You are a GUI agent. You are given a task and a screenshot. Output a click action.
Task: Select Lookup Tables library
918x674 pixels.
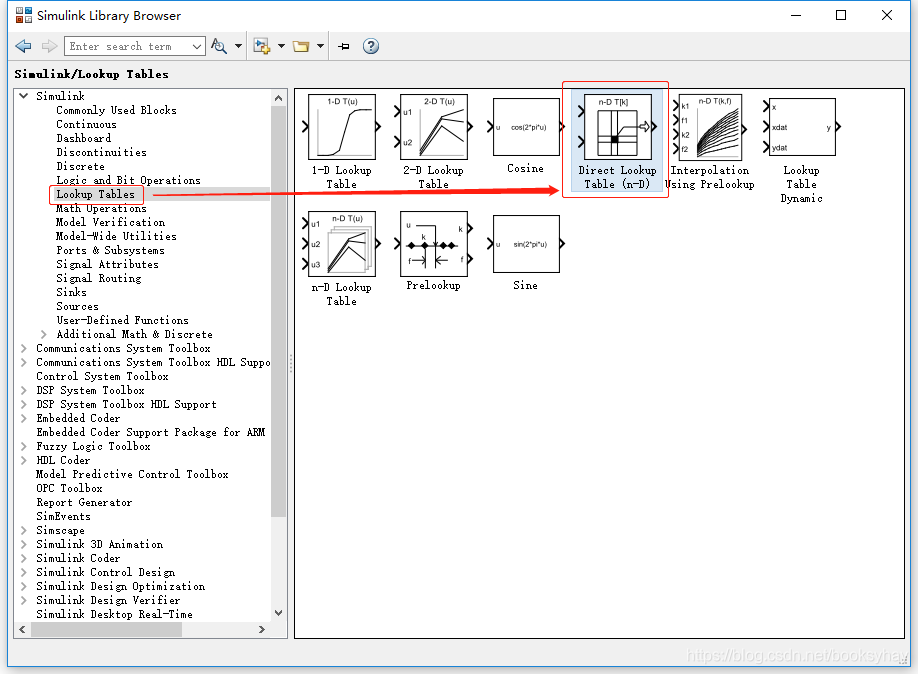point(95,194)
